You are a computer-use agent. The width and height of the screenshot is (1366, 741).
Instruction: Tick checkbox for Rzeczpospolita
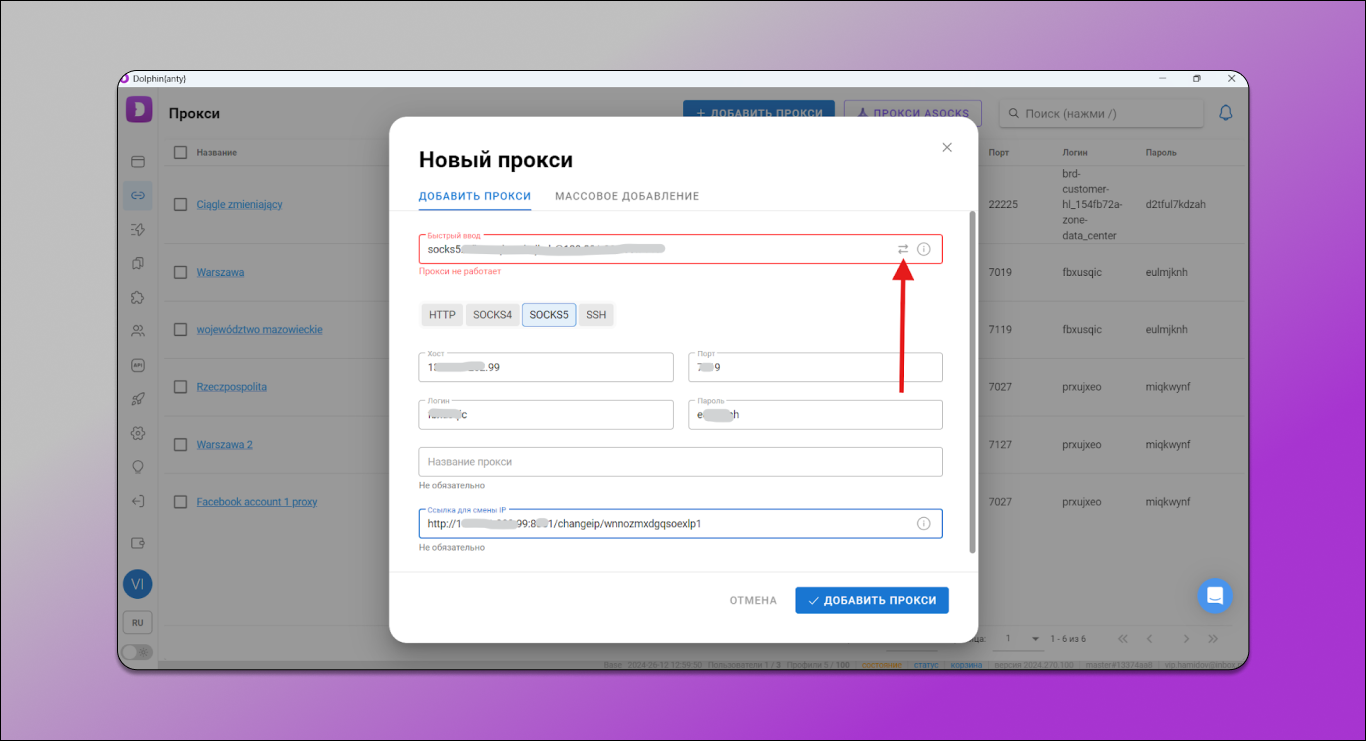[x=181, y=387]
